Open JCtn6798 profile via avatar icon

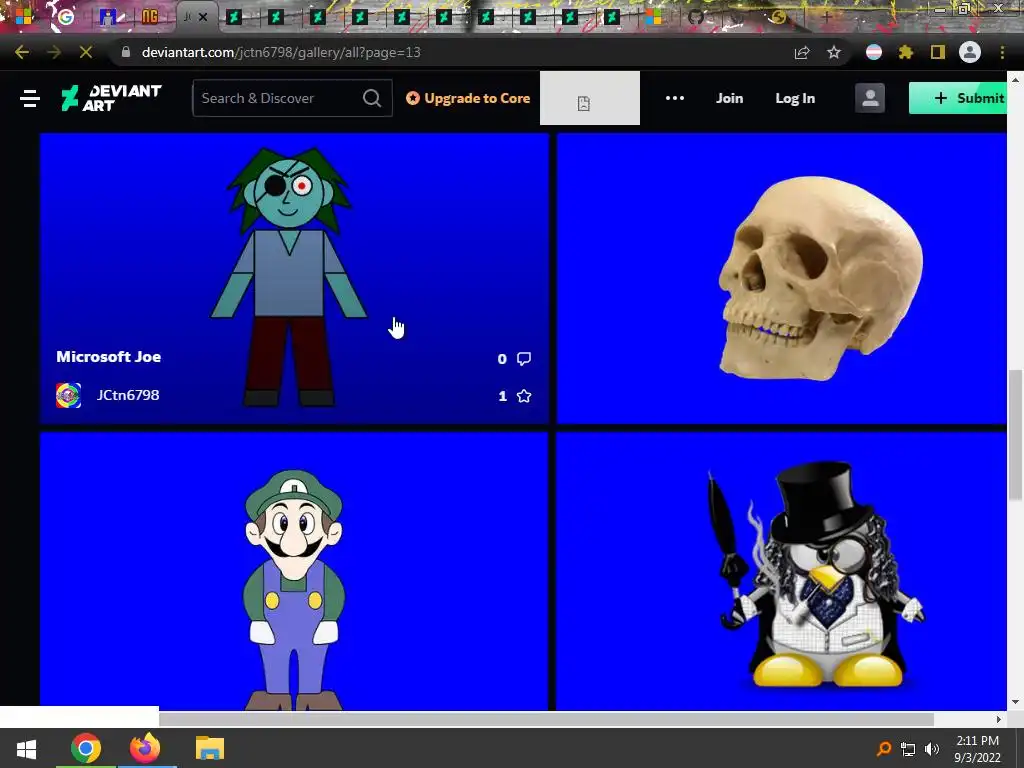69,396
